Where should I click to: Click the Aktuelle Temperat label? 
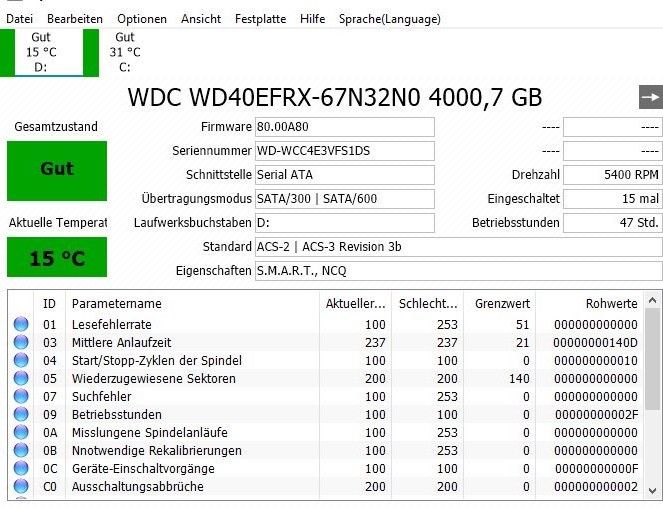coord(58,222)
